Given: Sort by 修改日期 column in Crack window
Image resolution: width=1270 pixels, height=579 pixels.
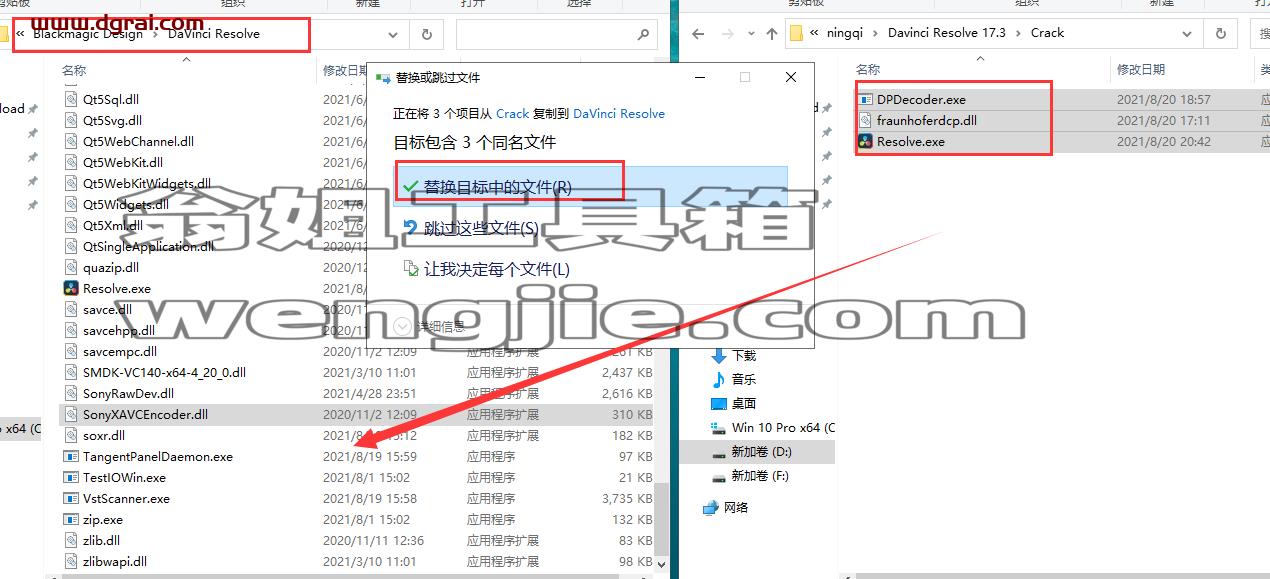Looking at the screenshot, I should click(x=1141, y=70).
